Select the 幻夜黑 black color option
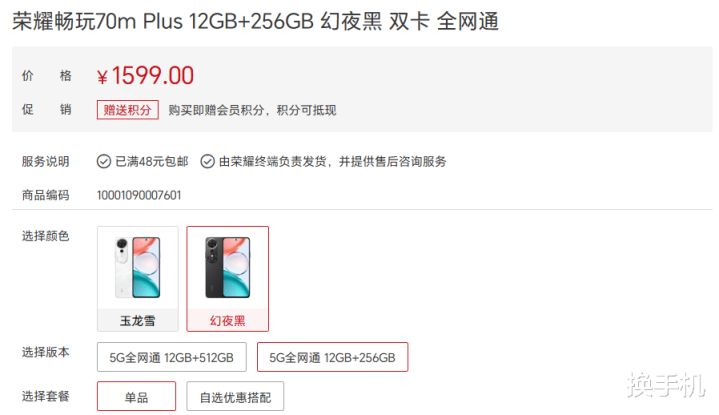This screenshot has height=415, width=719. [x=227, y=279]
